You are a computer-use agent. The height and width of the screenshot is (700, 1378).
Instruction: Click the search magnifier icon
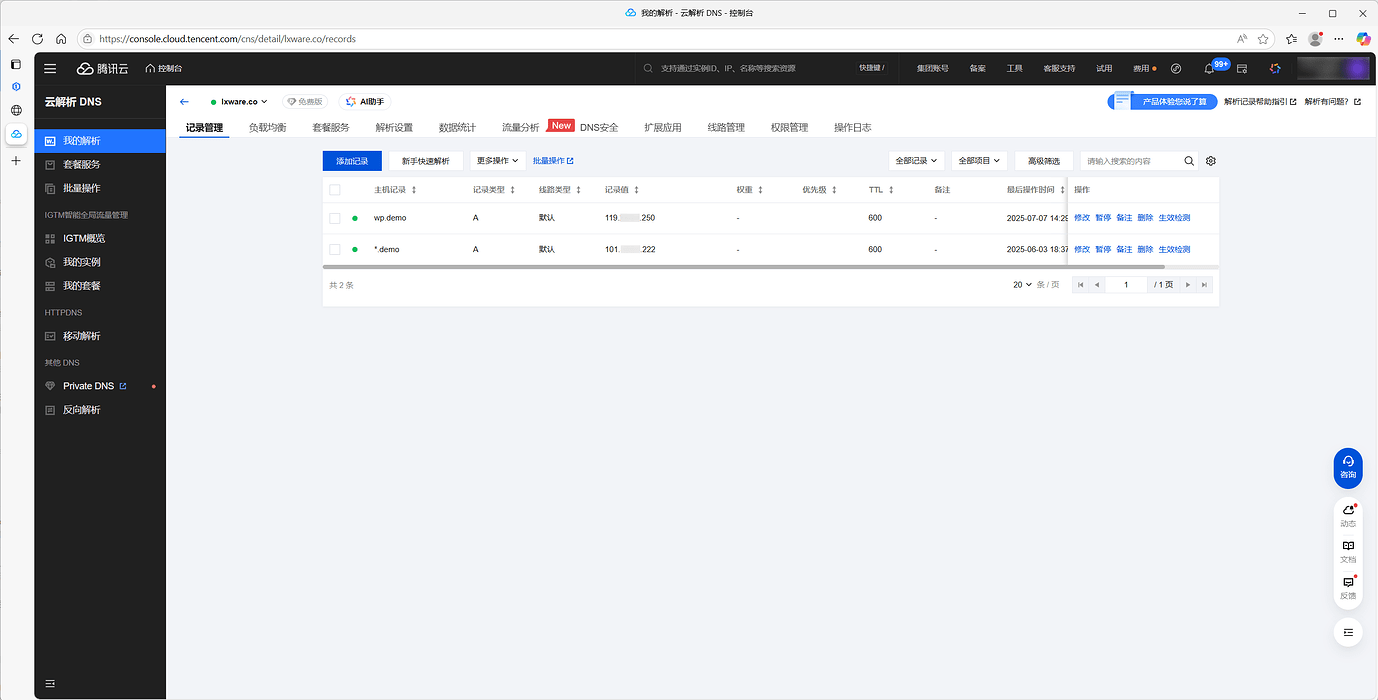click(x=1188, y=160)
